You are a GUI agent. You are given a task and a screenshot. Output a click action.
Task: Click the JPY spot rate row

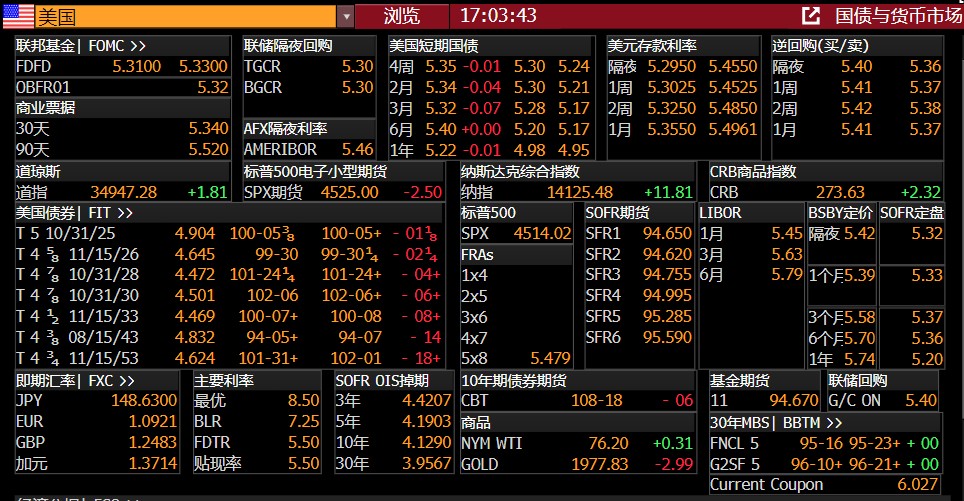pyautogui.click(x=96, y=401)
